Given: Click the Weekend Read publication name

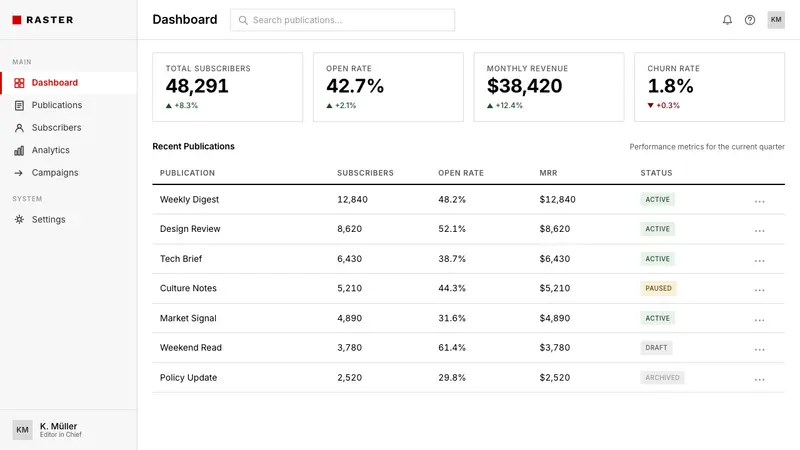Looking at the screenshot, I should pyautogui.click(x=191, y=348).
